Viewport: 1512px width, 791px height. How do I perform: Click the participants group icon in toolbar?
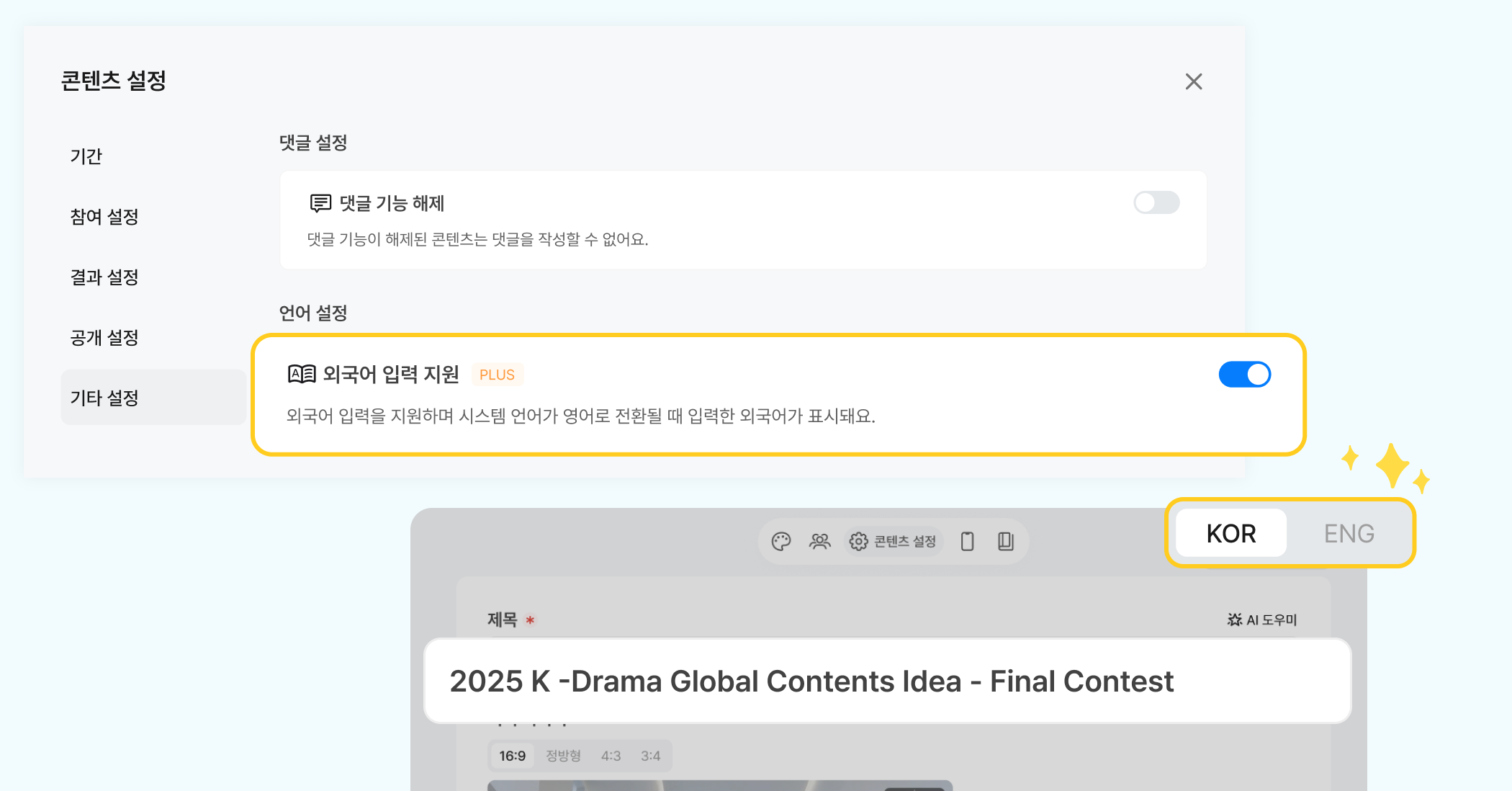[819, 541]
